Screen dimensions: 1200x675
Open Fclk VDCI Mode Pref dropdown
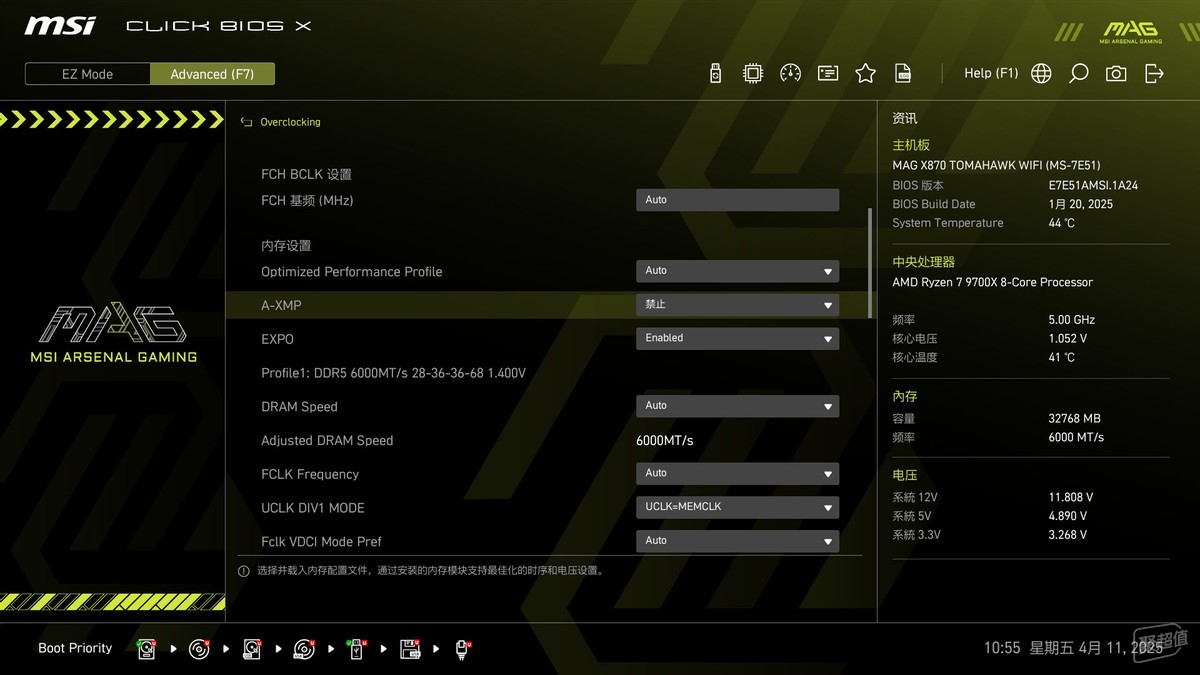point(737,541)
